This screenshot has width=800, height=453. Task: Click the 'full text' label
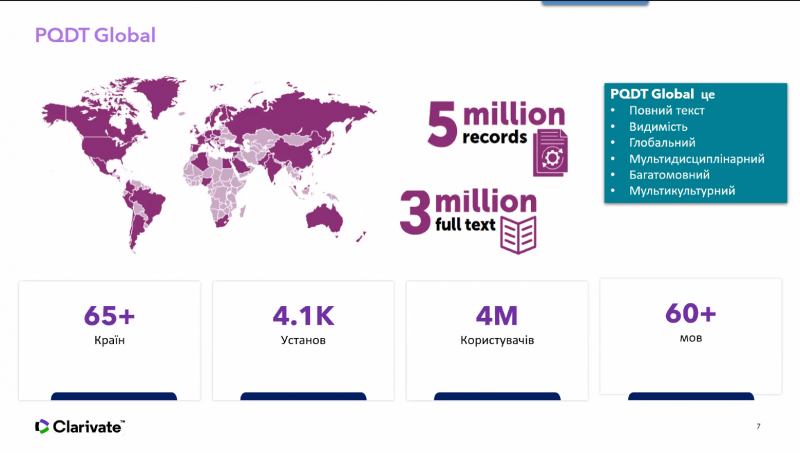click(x=465, y=224)
